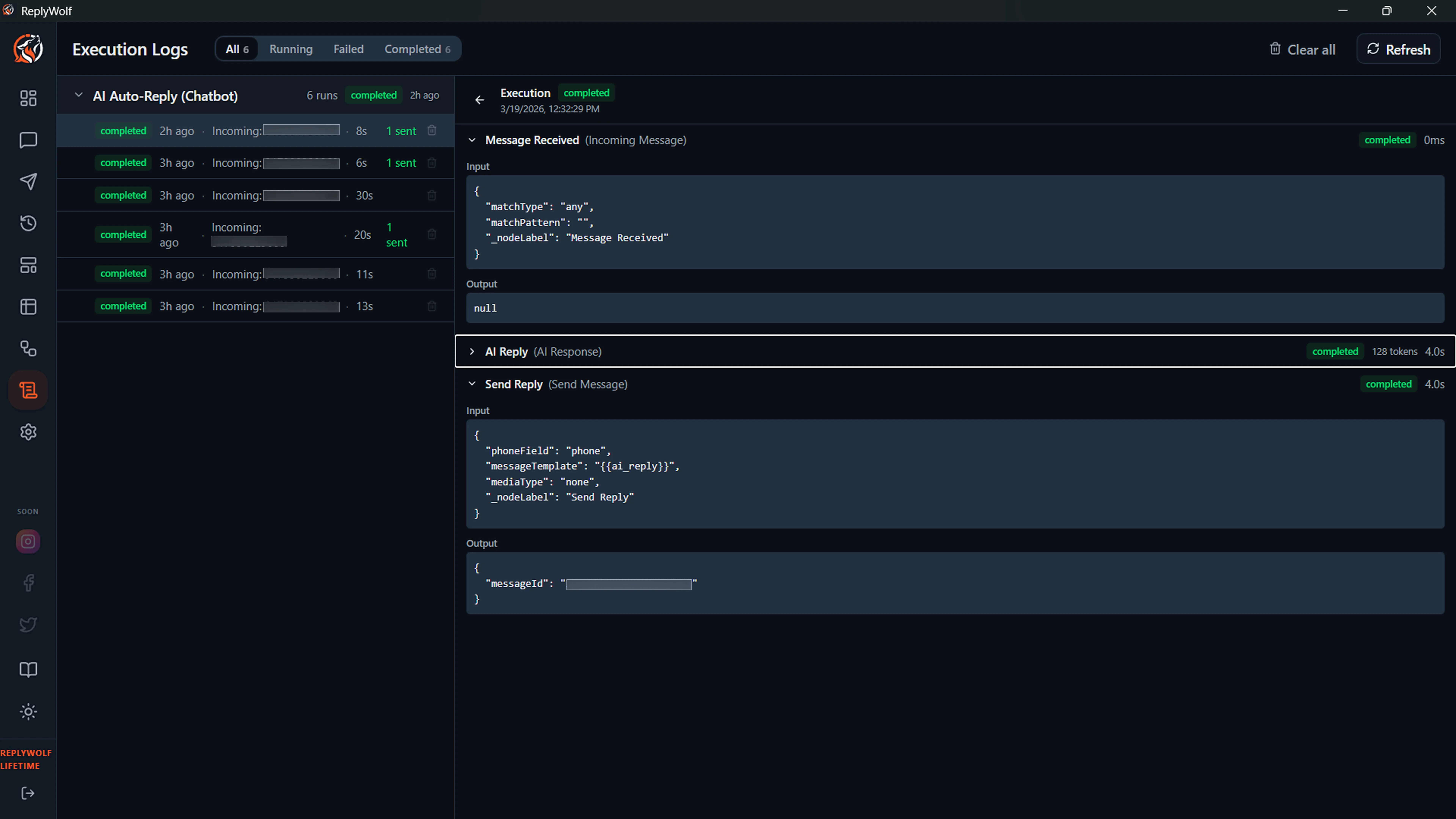Show the All 6 logs tab
The height and width of the screenshot is (819, 1456).
click(237, 49)
